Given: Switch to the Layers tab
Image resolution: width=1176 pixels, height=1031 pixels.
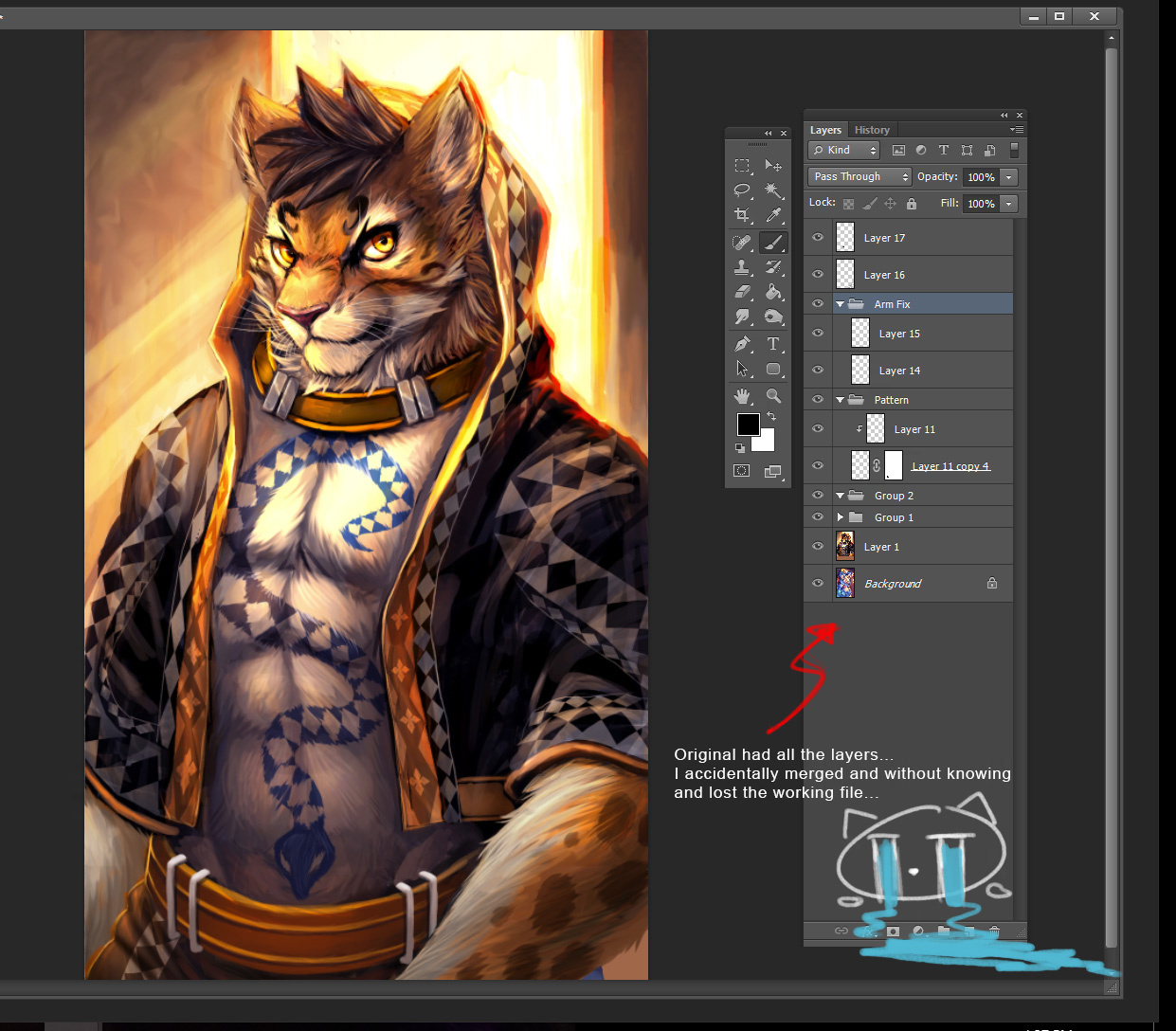Looking at the screenshot, I should (x=825, y=130).
